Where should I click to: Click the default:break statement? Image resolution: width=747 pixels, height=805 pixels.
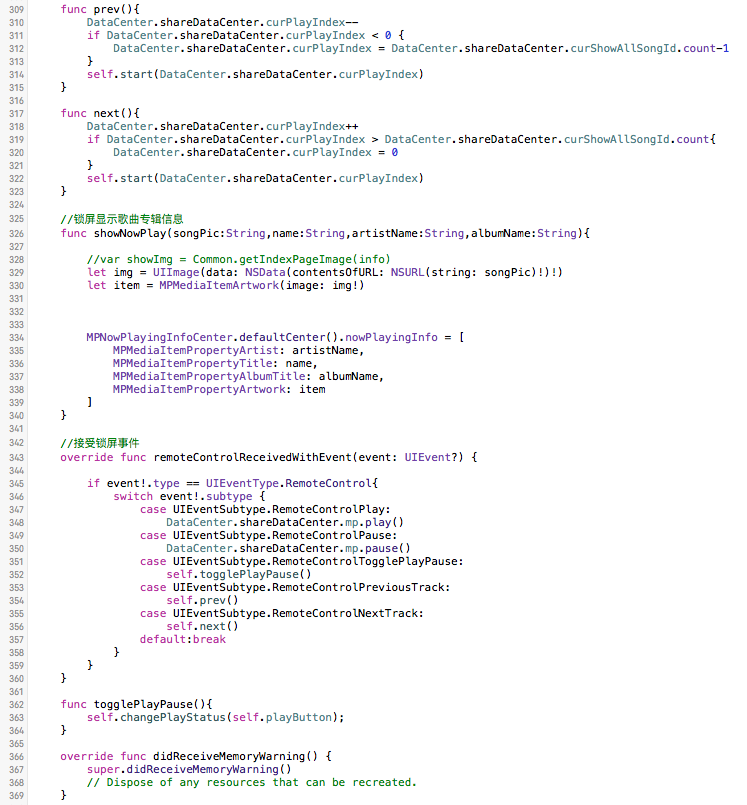[x=183, y=639]
